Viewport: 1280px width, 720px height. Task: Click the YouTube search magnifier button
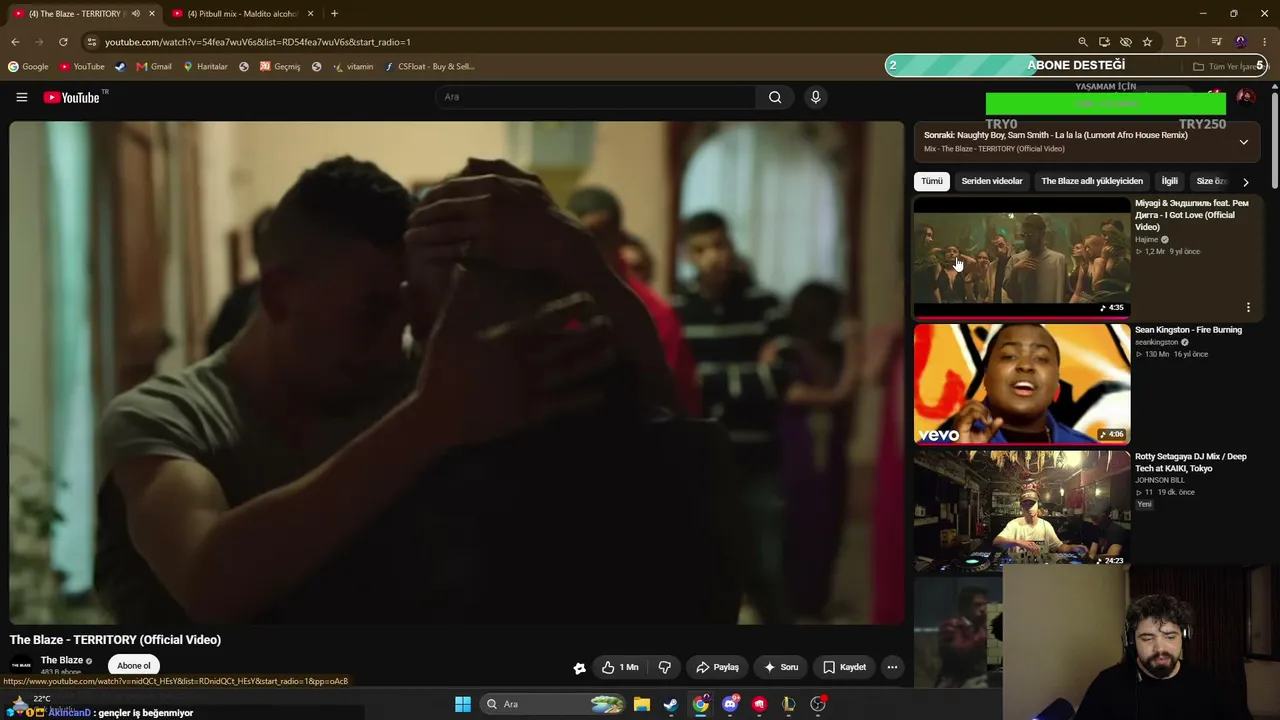tap(775, 97)
